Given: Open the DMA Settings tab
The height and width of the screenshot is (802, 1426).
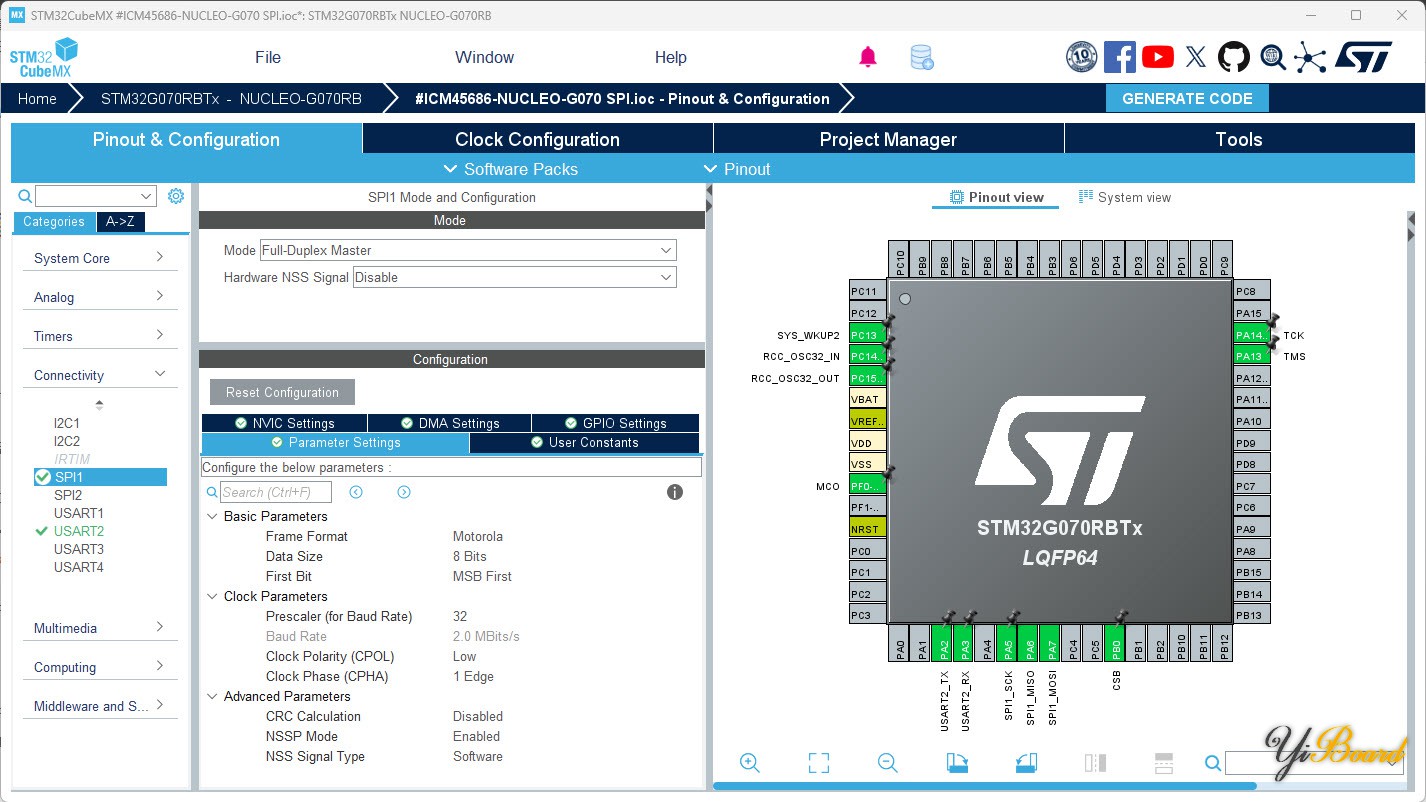Looking at the screenshot, I should tap(449, 423).
